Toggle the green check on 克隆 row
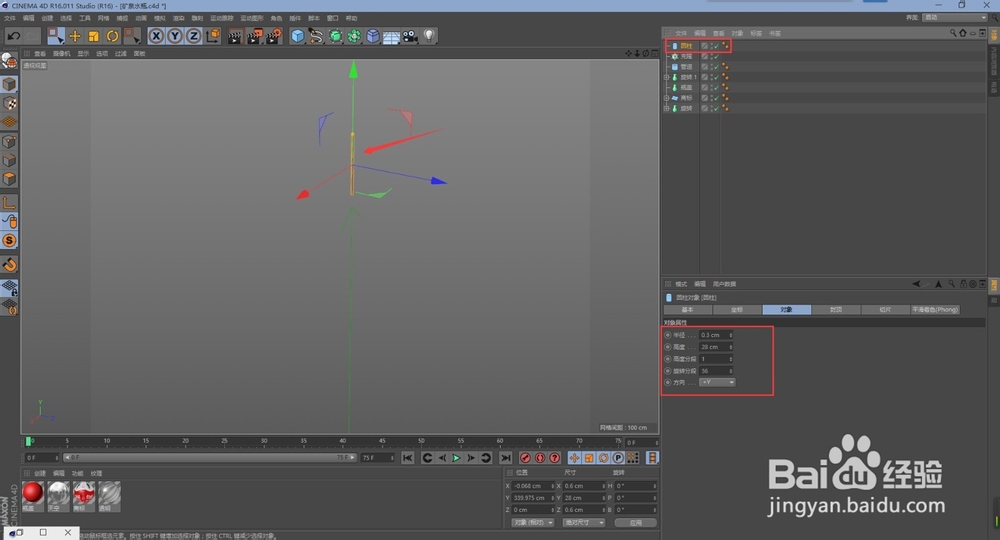Screen dimensions: 1000x540 [716, 56]
